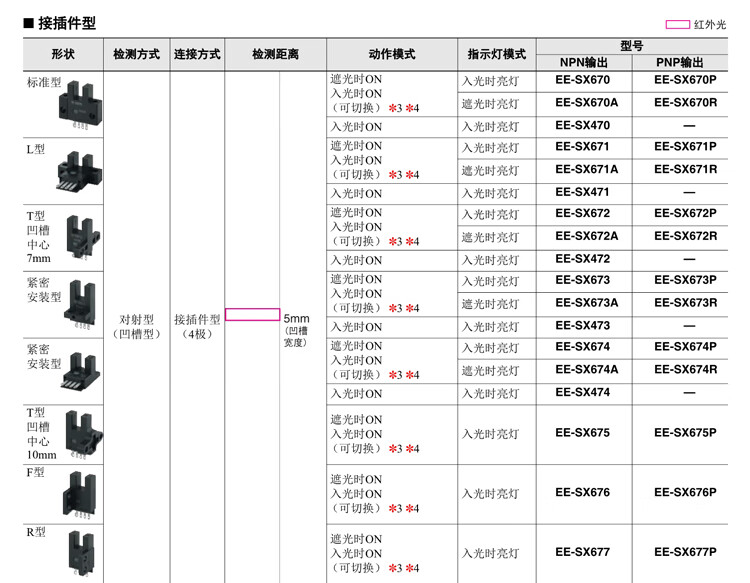Select model EE-SX672
The width and height of the screenshot is (750, 583).
pos(583,213)
